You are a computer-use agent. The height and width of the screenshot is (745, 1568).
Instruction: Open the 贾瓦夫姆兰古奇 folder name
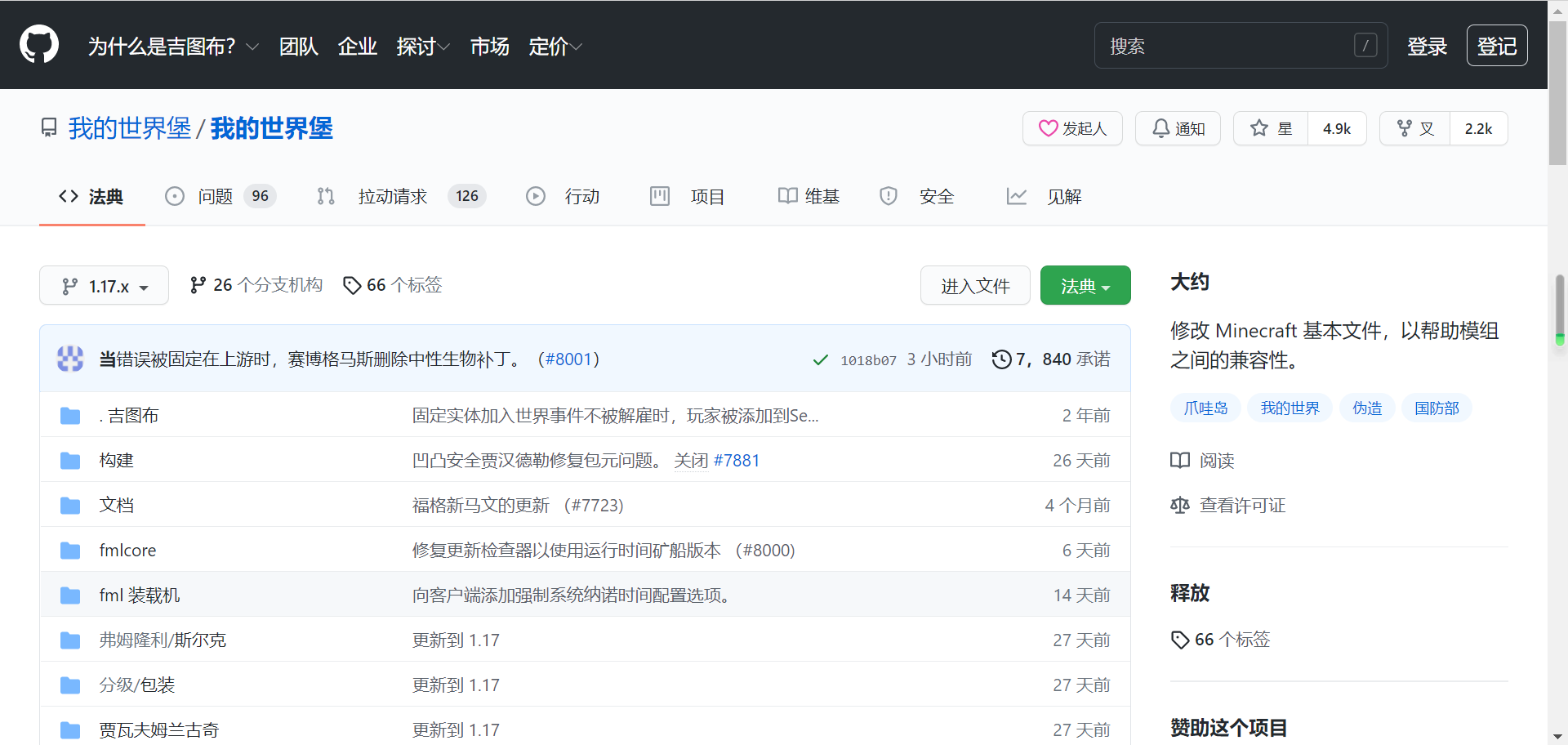[x=159, y=730]
